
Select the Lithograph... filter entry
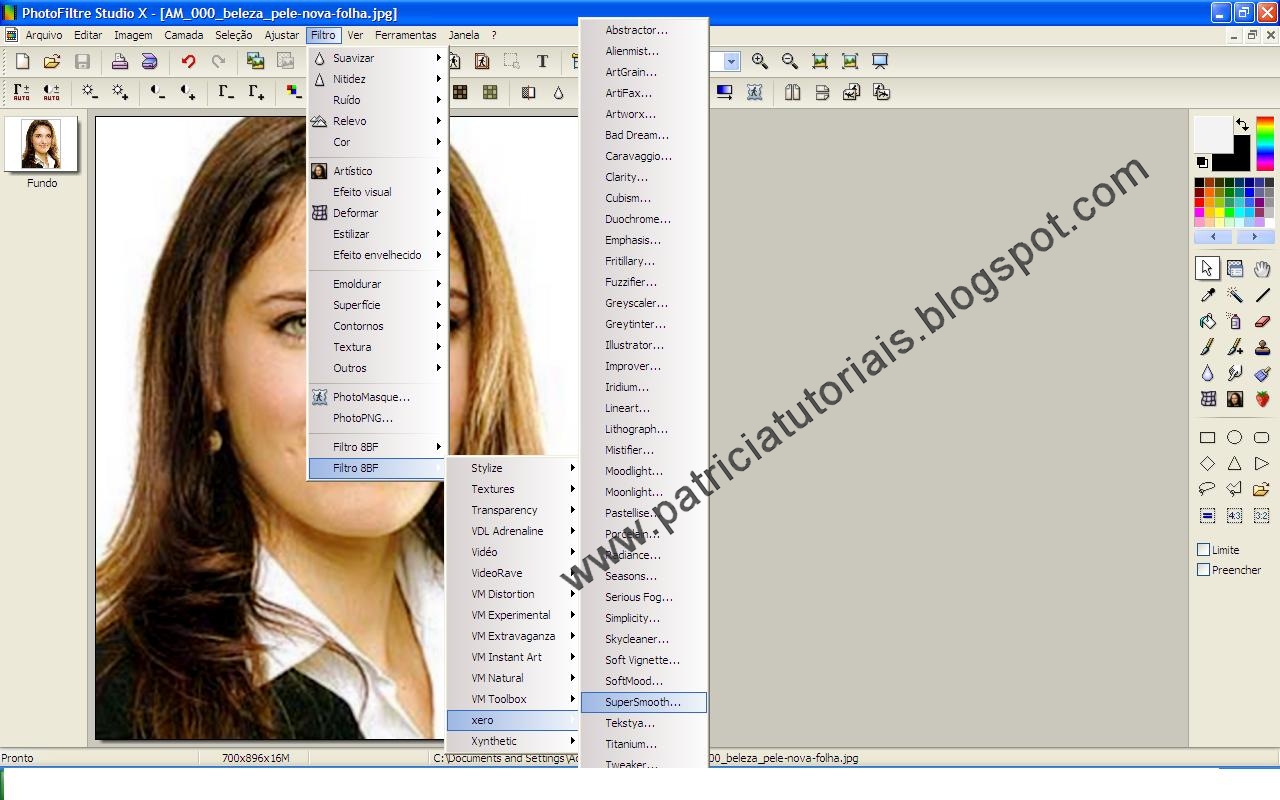644,429
